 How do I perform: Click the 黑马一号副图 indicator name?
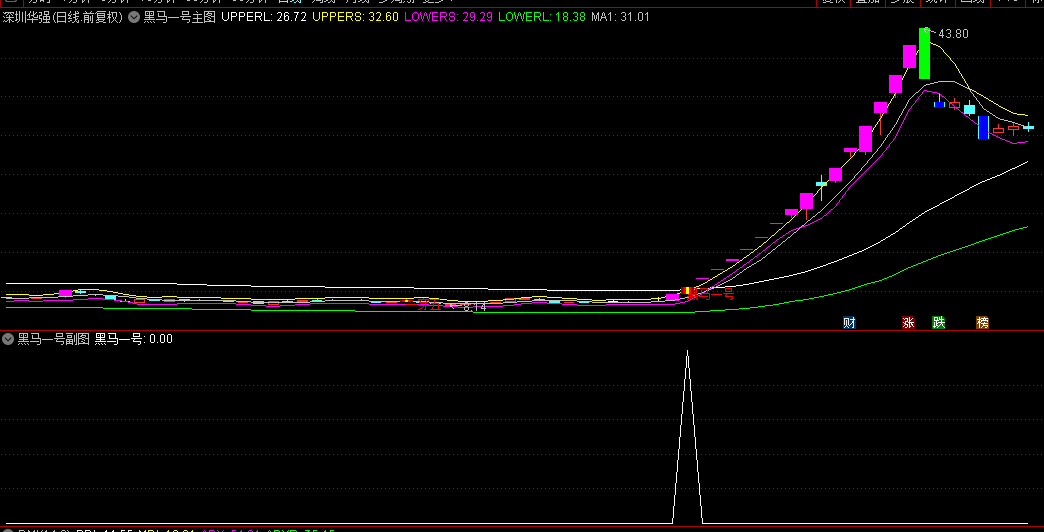click(x=53, y=339)
